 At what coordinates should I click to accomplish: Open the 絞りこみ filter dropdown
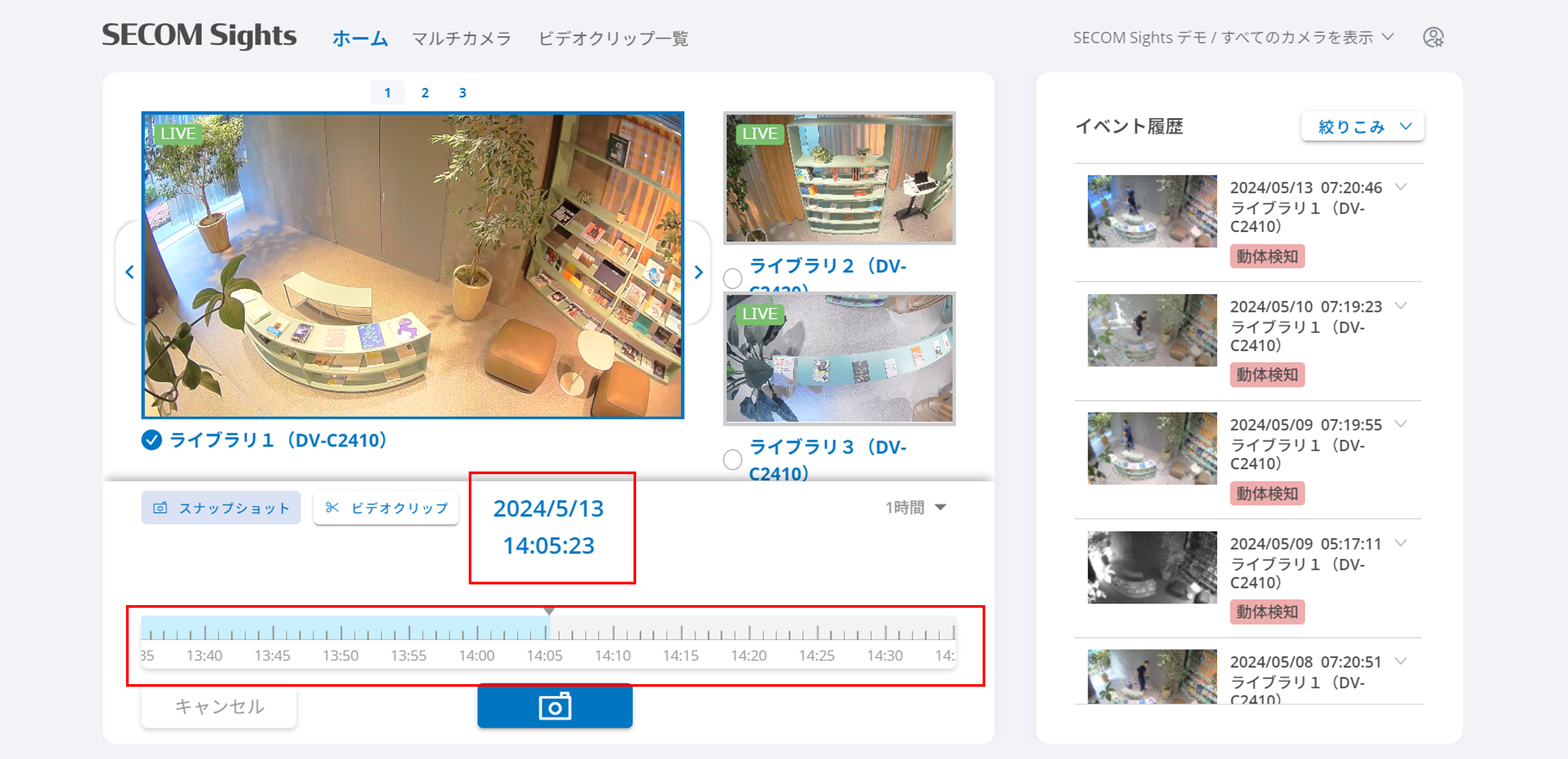click(x=1362, y=126)
